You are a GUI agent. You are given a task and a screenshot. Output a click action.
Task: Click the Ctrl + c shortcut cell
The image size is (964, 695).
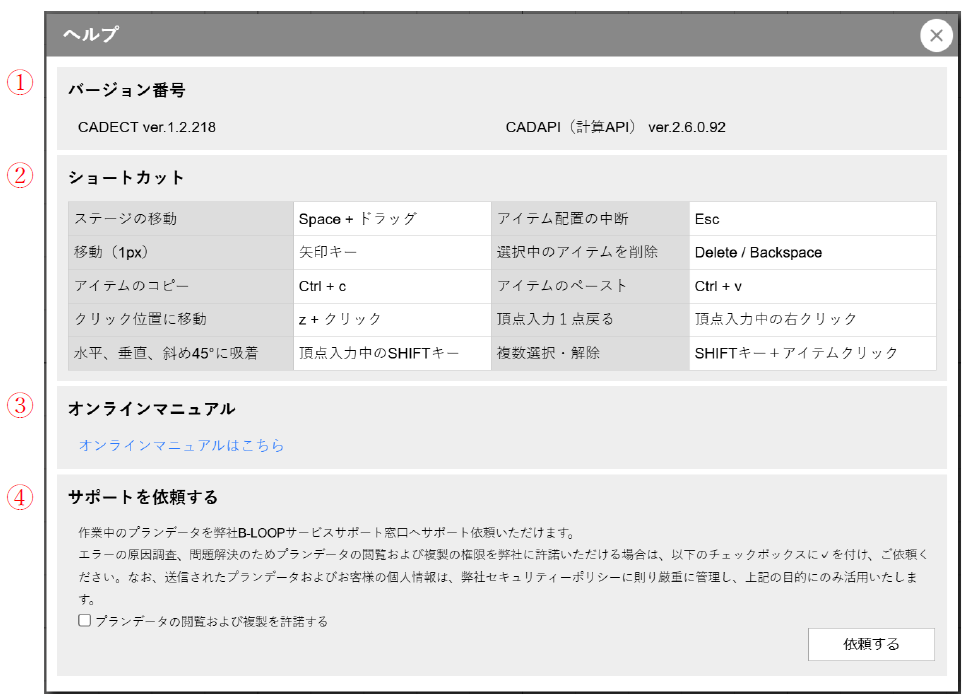coord(323,286)
